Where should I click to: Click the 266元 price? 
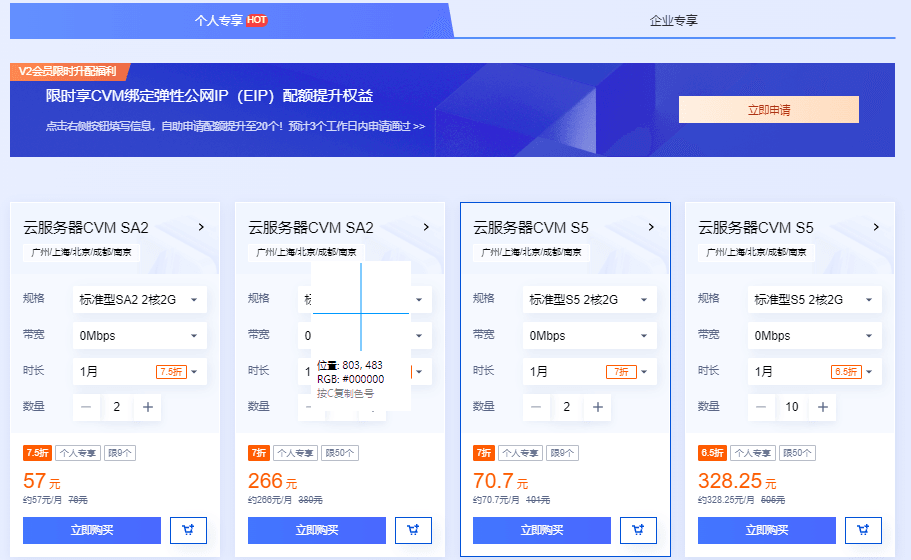[272, 481]
